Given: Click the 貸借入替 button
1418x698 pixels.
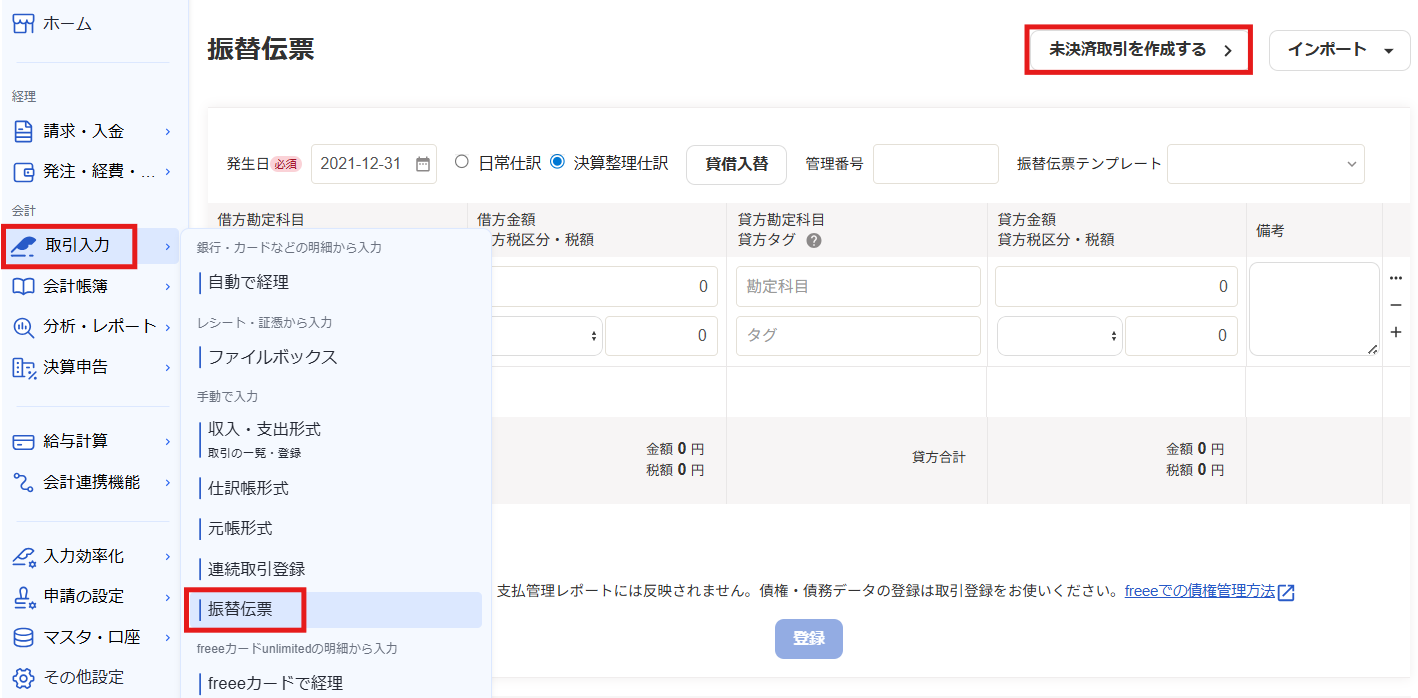Looking at the screenshot, I should 736,164.
